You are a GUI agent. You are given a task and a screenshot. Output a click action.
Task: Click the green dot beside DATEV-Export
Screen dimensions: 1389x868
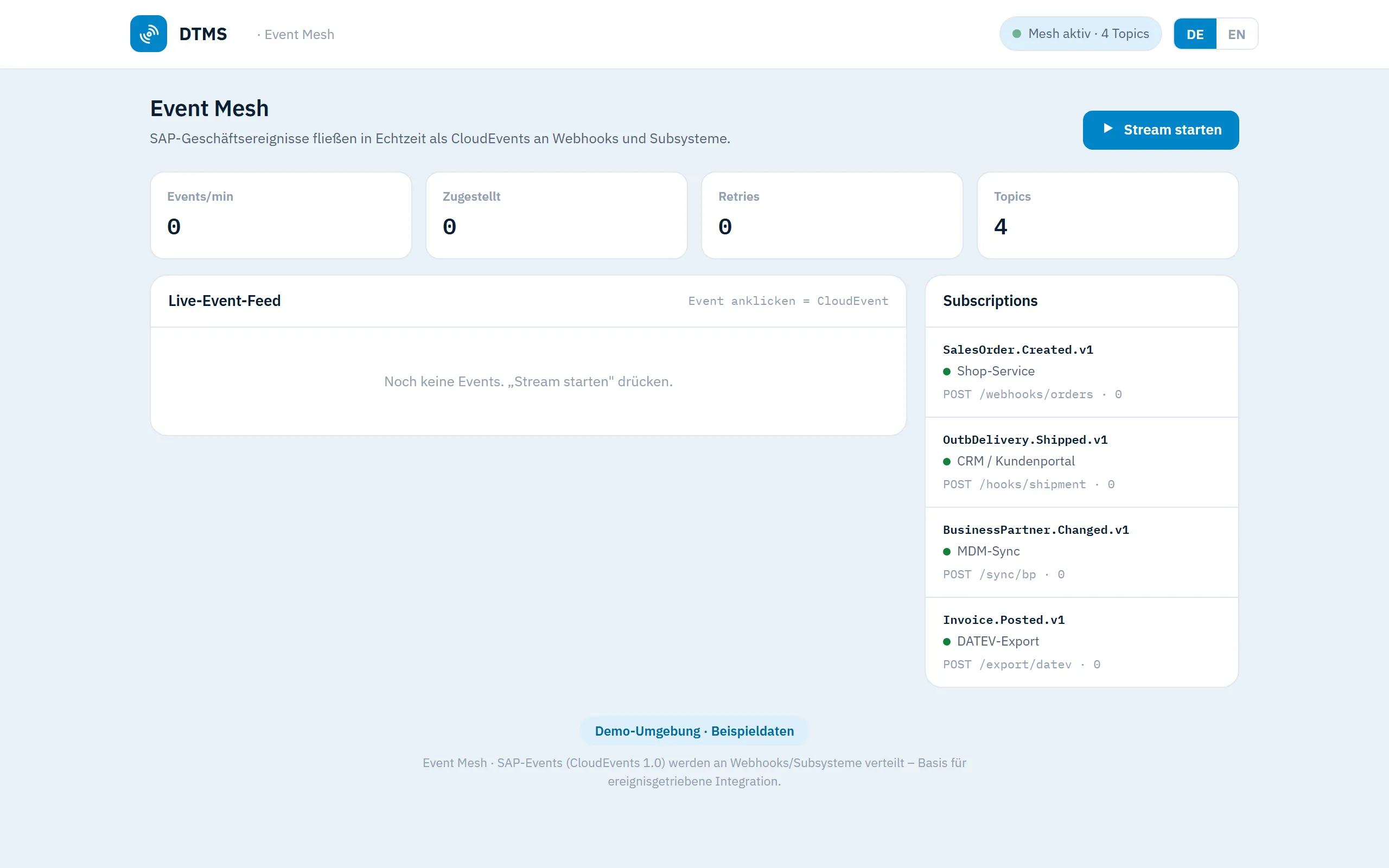[x=946, y=642]
